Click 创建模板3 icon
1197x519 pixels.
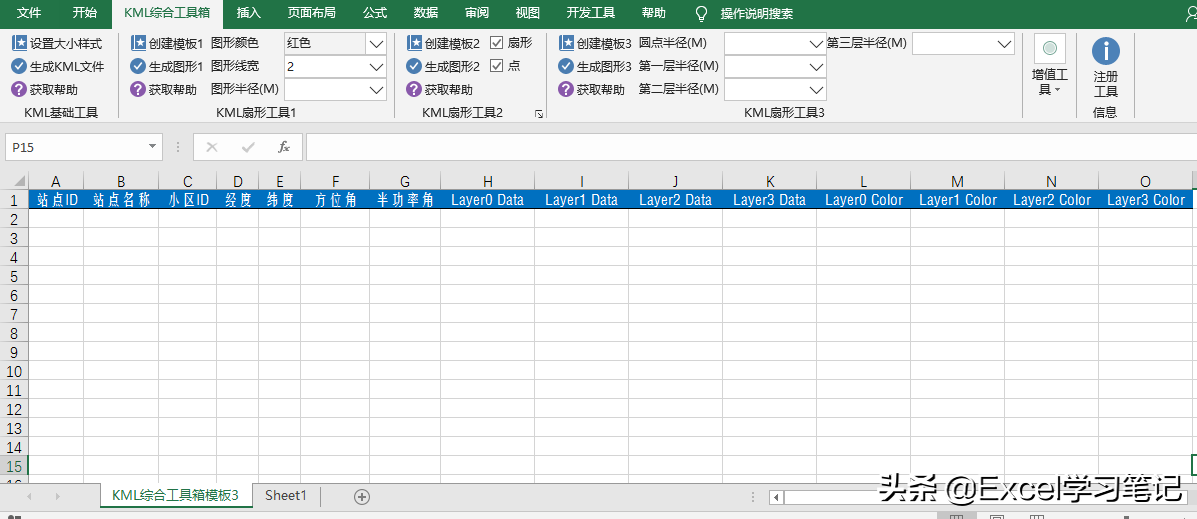566,44
